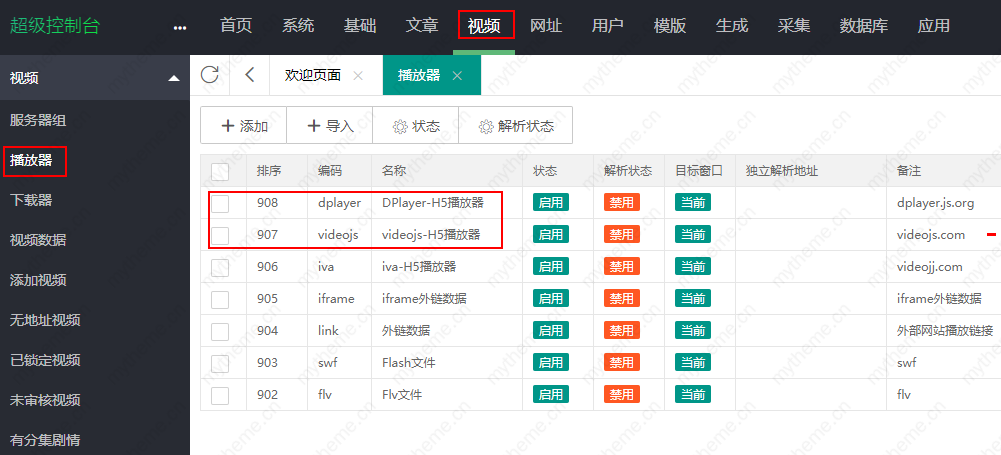
Task: Check the dplayer row checkbox
Action: [220, 203]
